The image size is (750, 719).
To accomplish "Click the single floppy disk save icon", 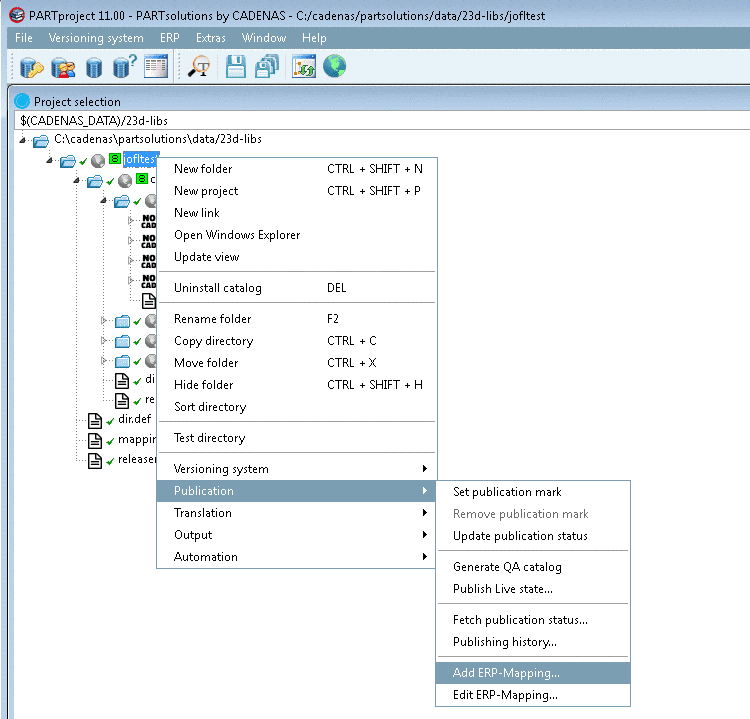I will tap(235, 67).
